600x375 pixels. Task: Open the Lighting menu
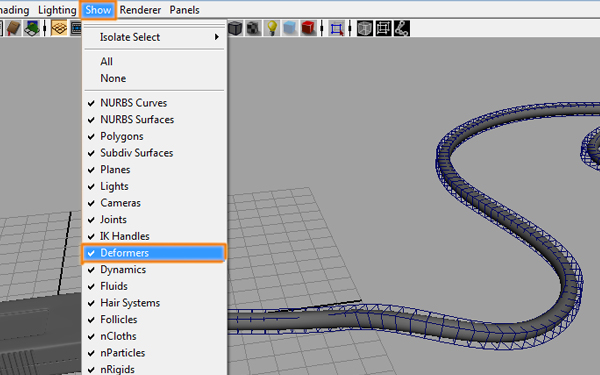coord(57,10)
